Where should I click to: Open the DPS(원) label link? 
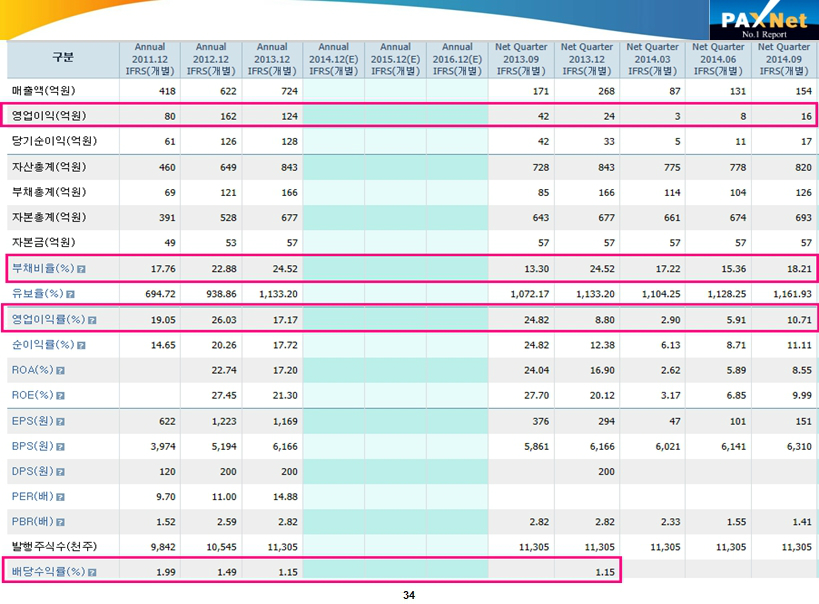(31, 472)
